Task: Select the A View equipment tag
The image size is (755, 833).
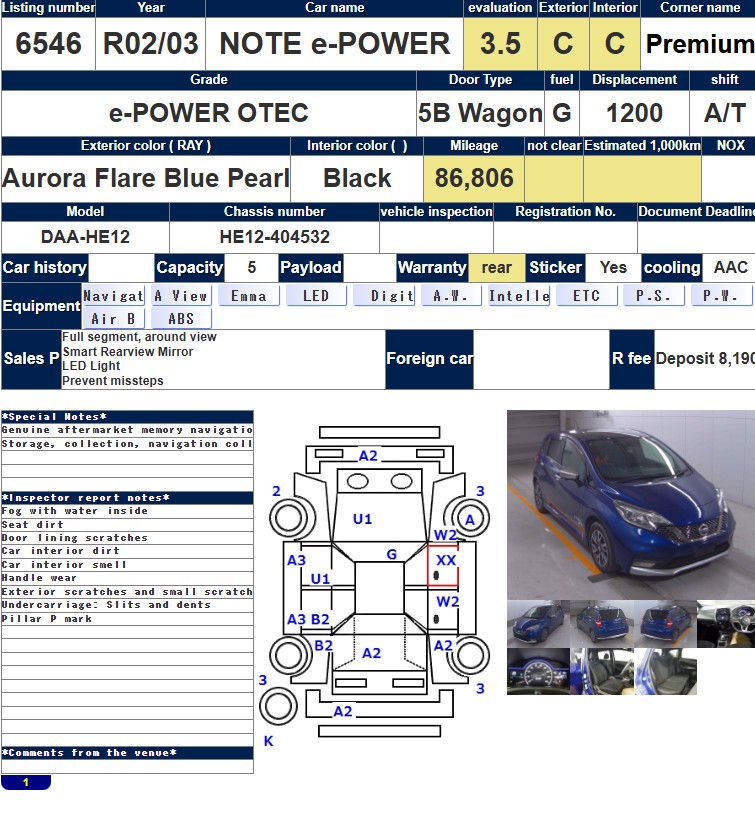Action: 181,295
